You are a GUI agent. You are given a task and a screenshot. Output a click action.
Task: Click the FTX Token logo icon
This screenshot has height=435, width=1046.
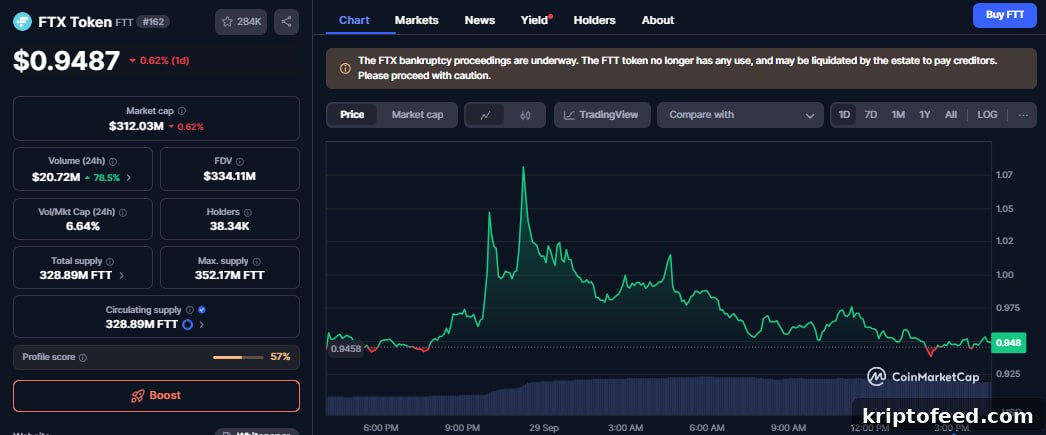23,22
